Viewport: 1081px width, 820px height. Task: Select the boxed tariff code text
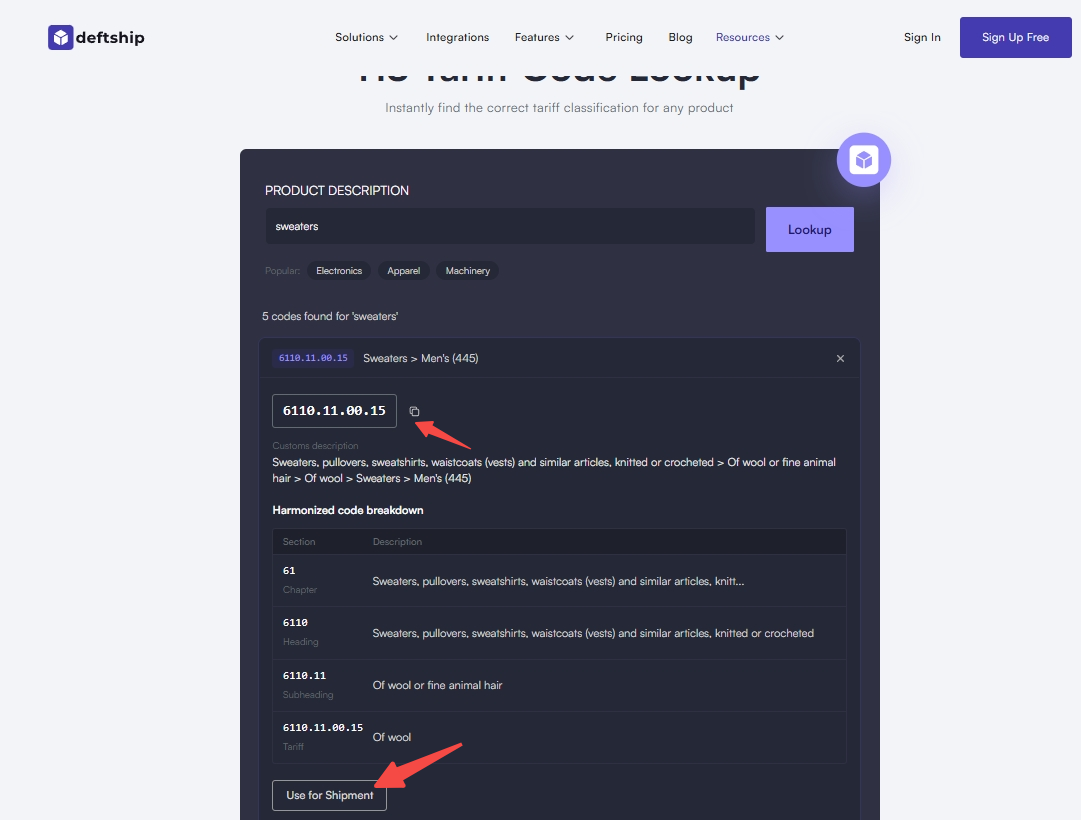[334, 411]
